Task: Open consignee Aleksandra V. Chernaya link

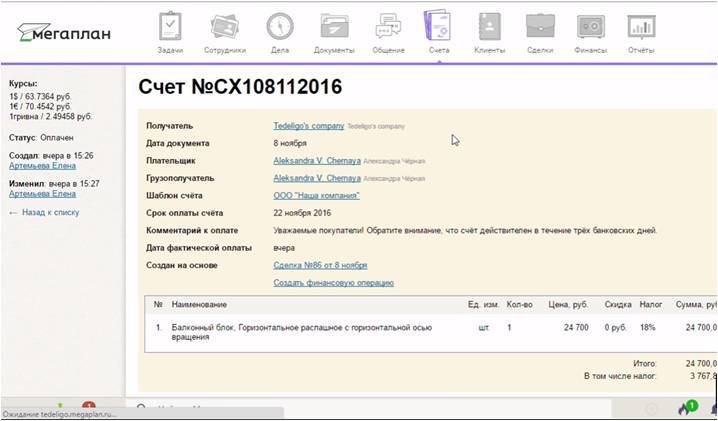Action: (x=317, y=178)
